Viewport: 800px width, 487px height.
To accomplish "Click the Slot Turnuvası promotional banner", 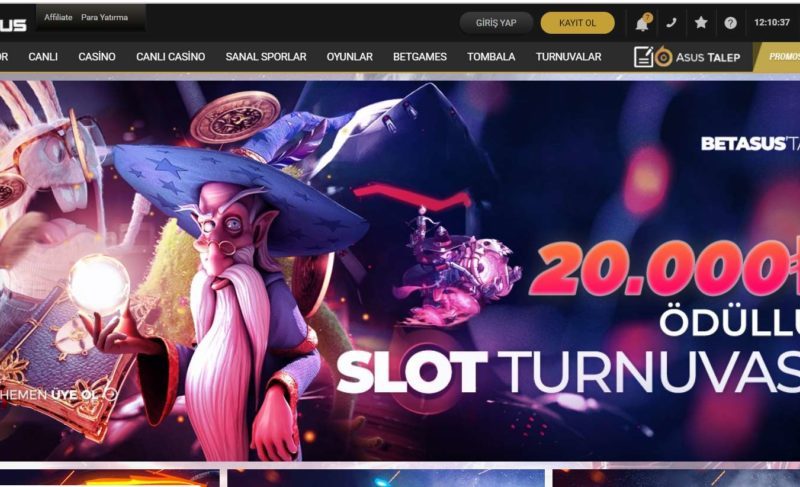I will [400, 271].
